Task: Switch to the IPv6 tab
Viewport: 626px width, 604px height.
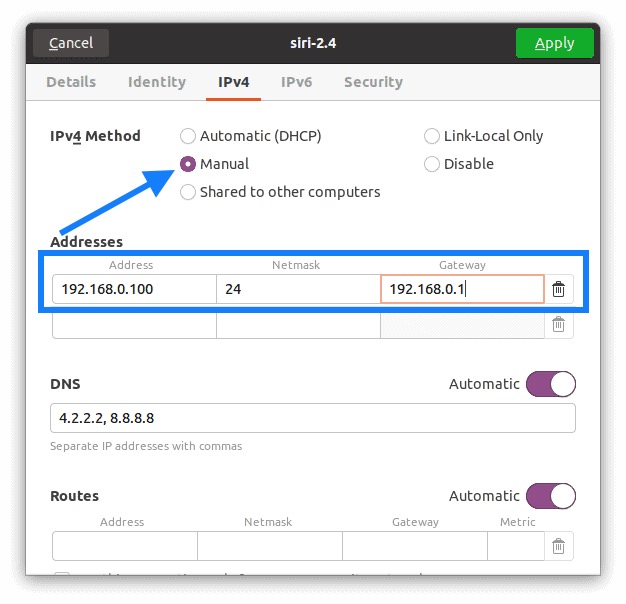Action: [296, 82]
